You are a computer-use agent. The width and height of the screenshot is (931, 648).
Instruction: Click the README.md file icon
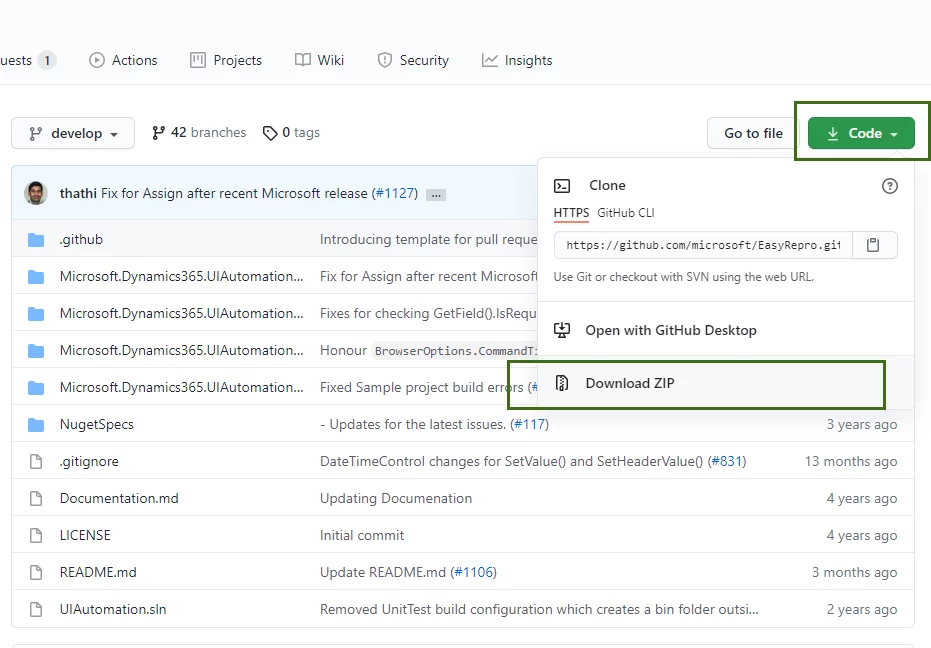point(36,572)
